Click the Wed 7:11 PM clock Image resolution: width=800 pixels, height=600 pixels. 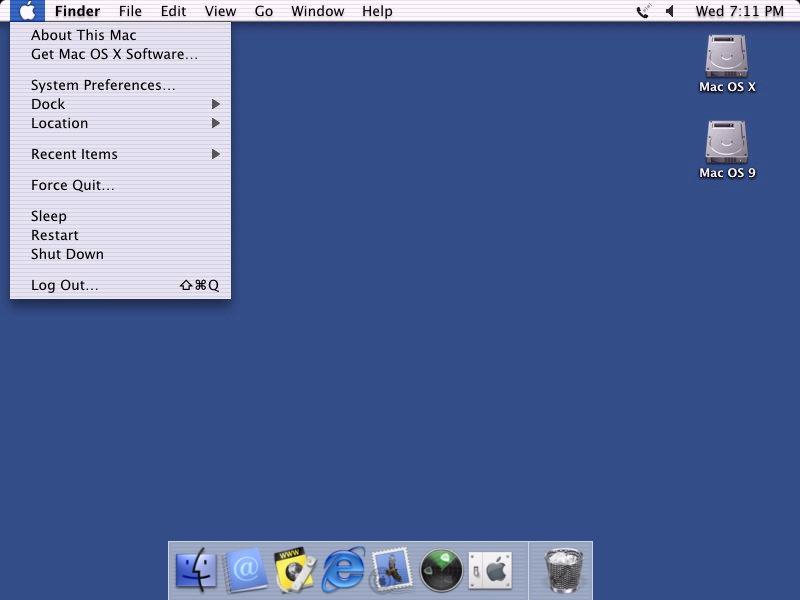tap(739, 11)
